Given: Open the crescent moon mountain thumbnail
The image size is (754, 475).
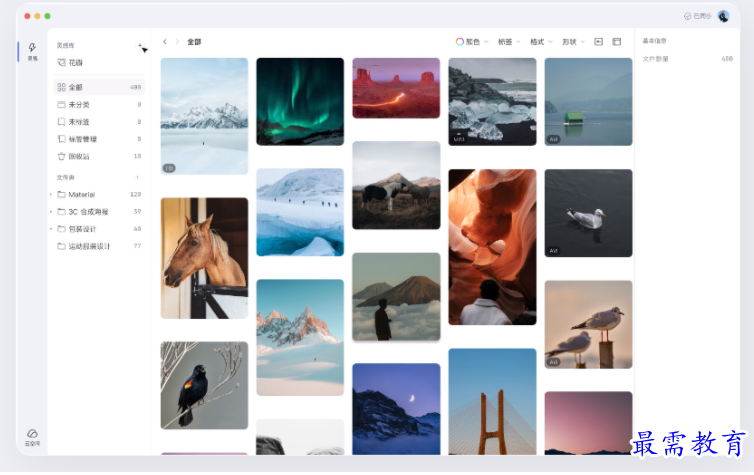Looking at the screenshot, I should click(396, 409).
